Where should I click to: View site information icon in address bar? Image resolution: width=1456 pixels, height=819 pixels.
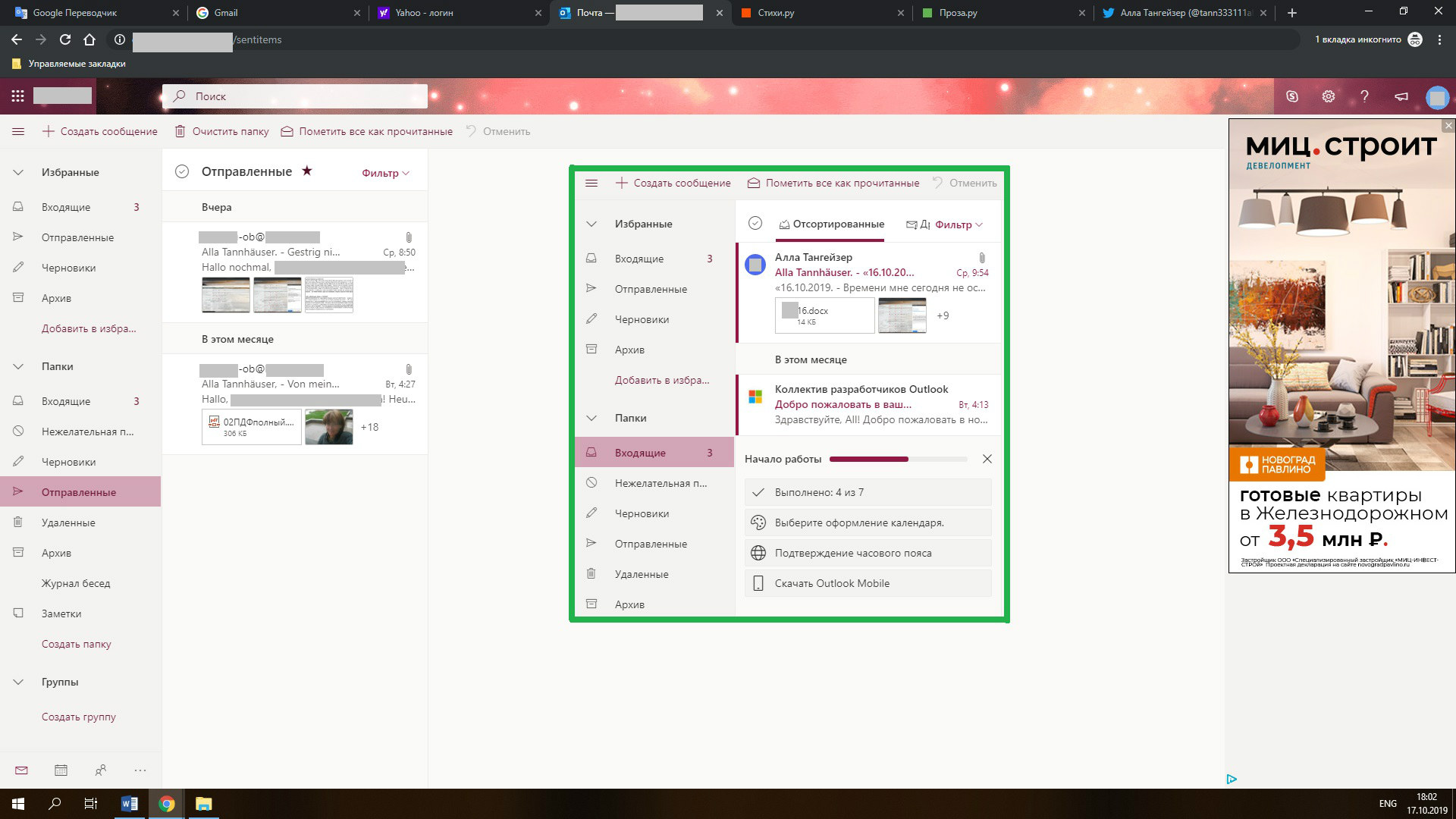(120, 39)
